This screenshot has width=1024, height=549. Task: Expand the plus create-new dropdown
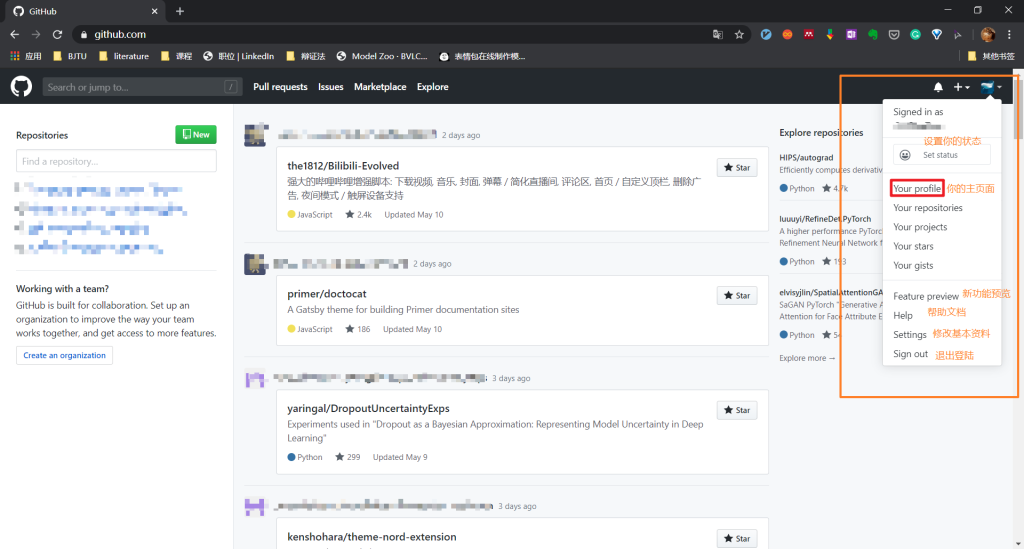pos(961,87)
